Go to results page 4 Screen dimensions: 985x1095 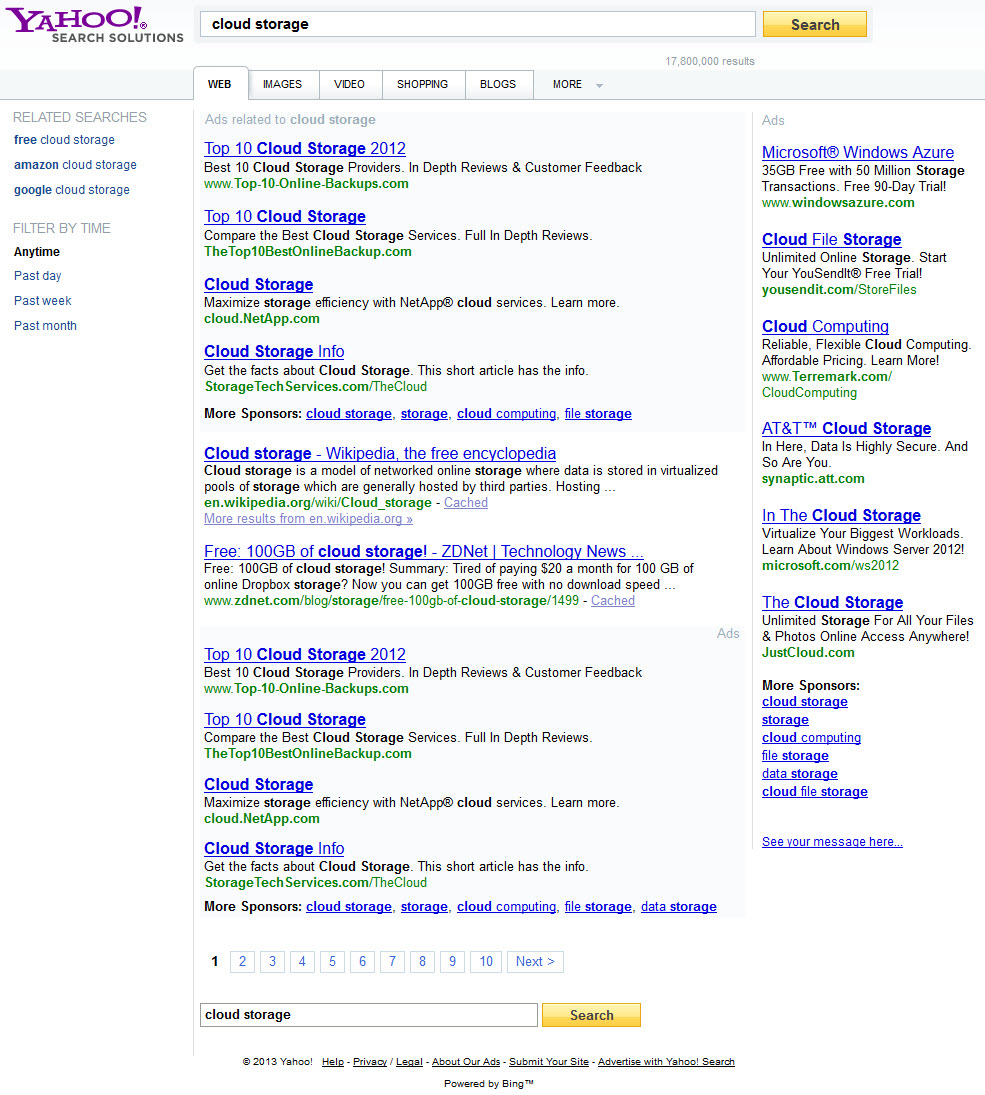[x=302, y=962]
